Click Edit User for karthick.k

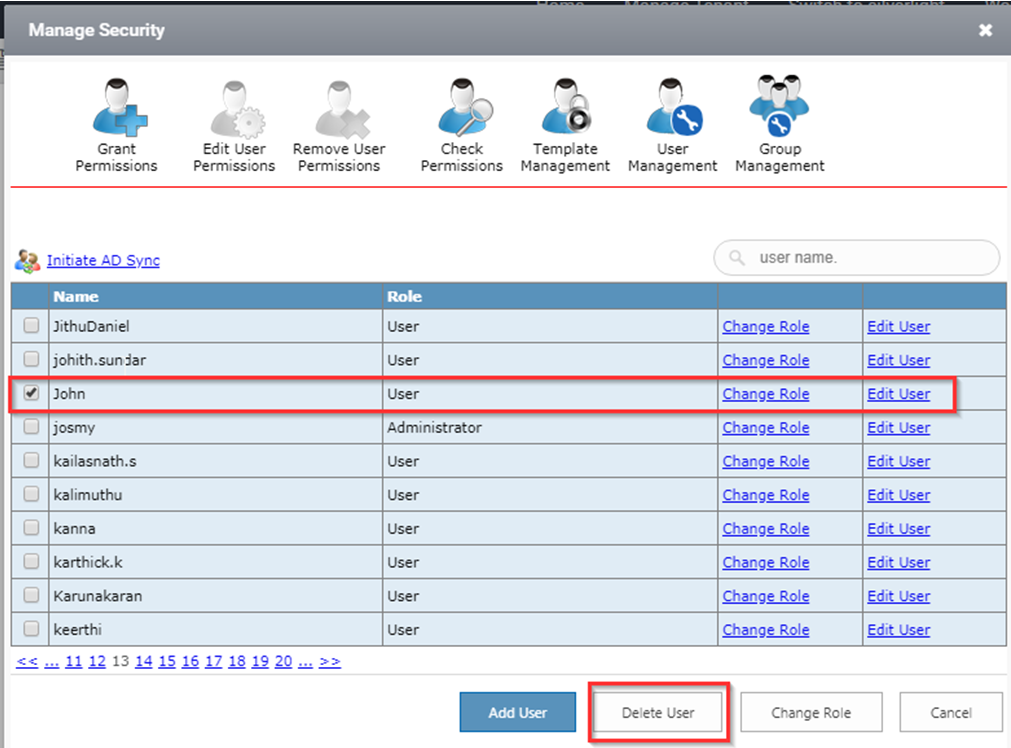(x=899, y=562)
